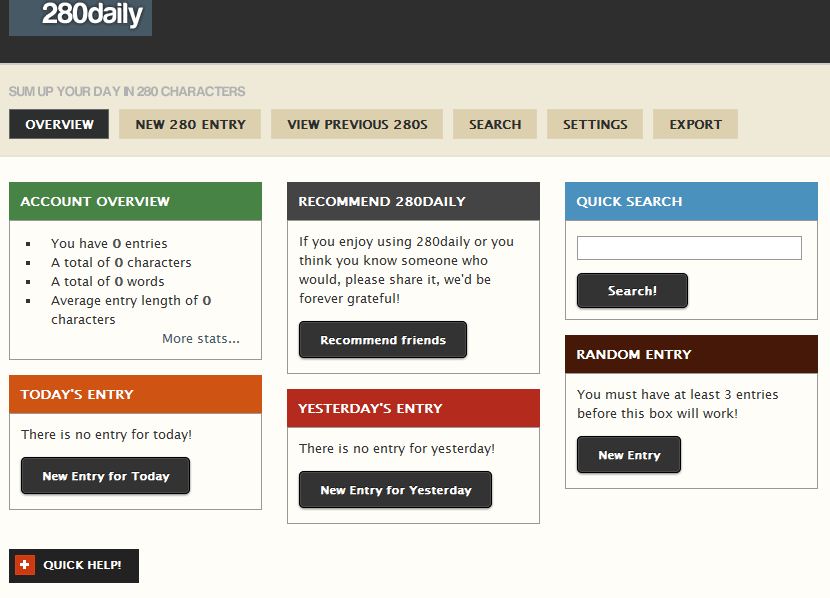
Task: Click the Today's Entry header
Action: coord(136,394)
